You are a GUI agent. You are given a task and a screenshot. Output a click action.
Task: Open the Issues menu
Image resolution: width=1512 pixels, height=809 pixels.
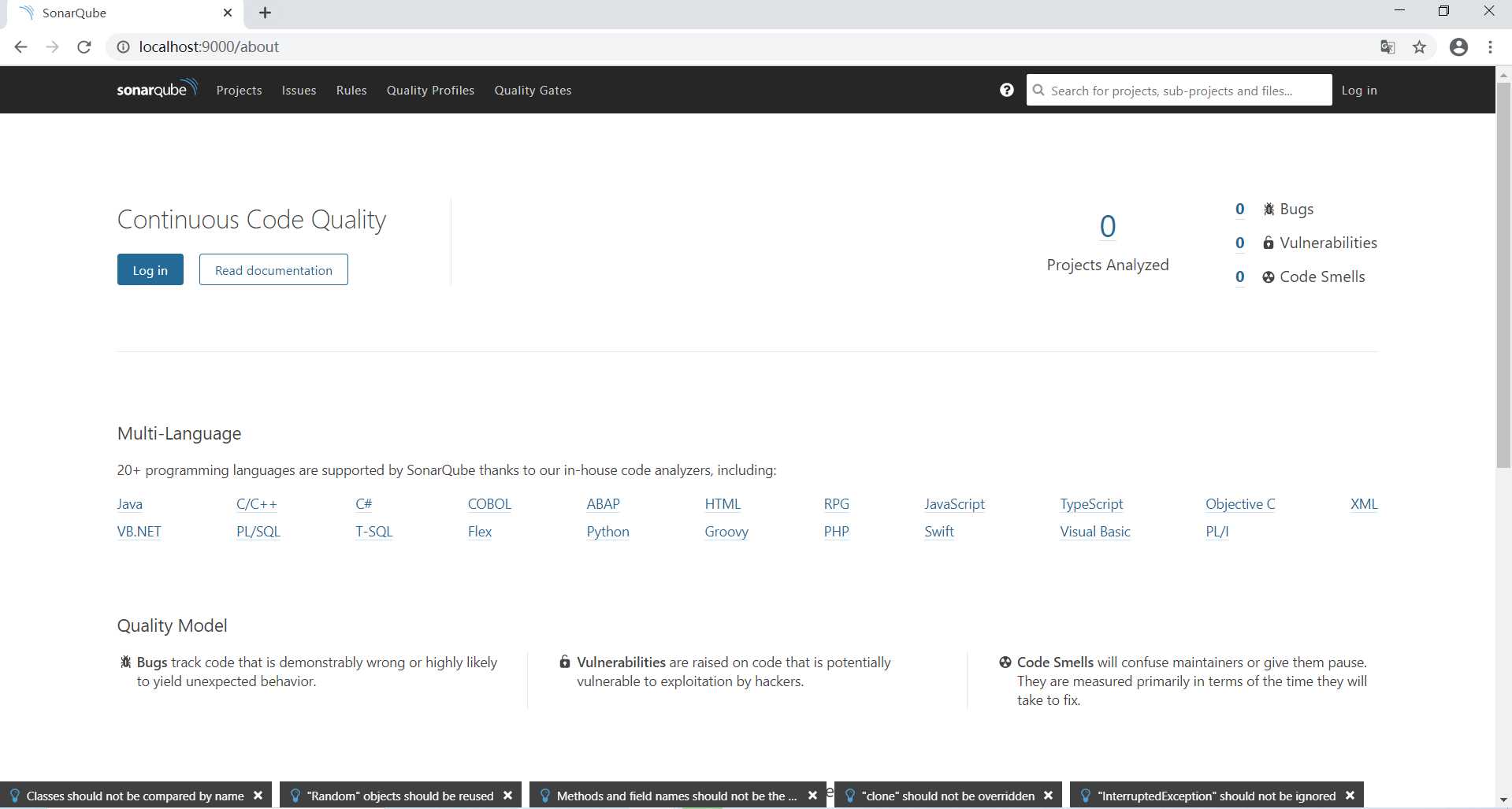click(299, 90)
